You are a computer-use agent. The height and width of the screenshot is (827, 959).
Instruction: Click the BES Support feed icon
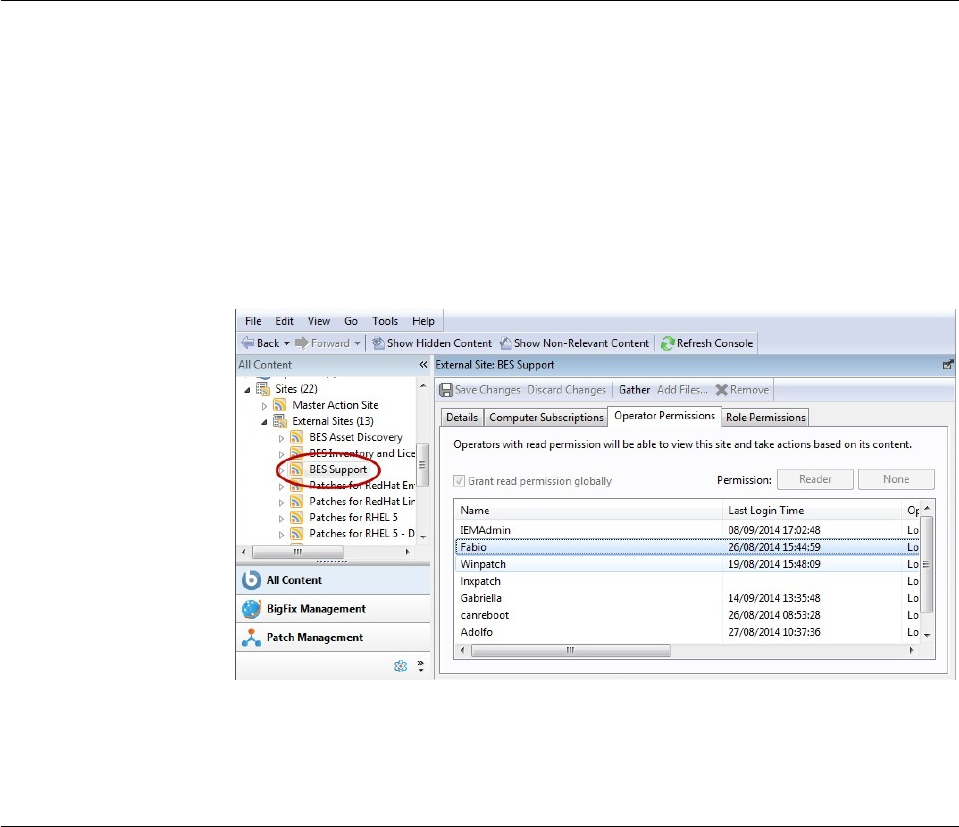(297, 469)
